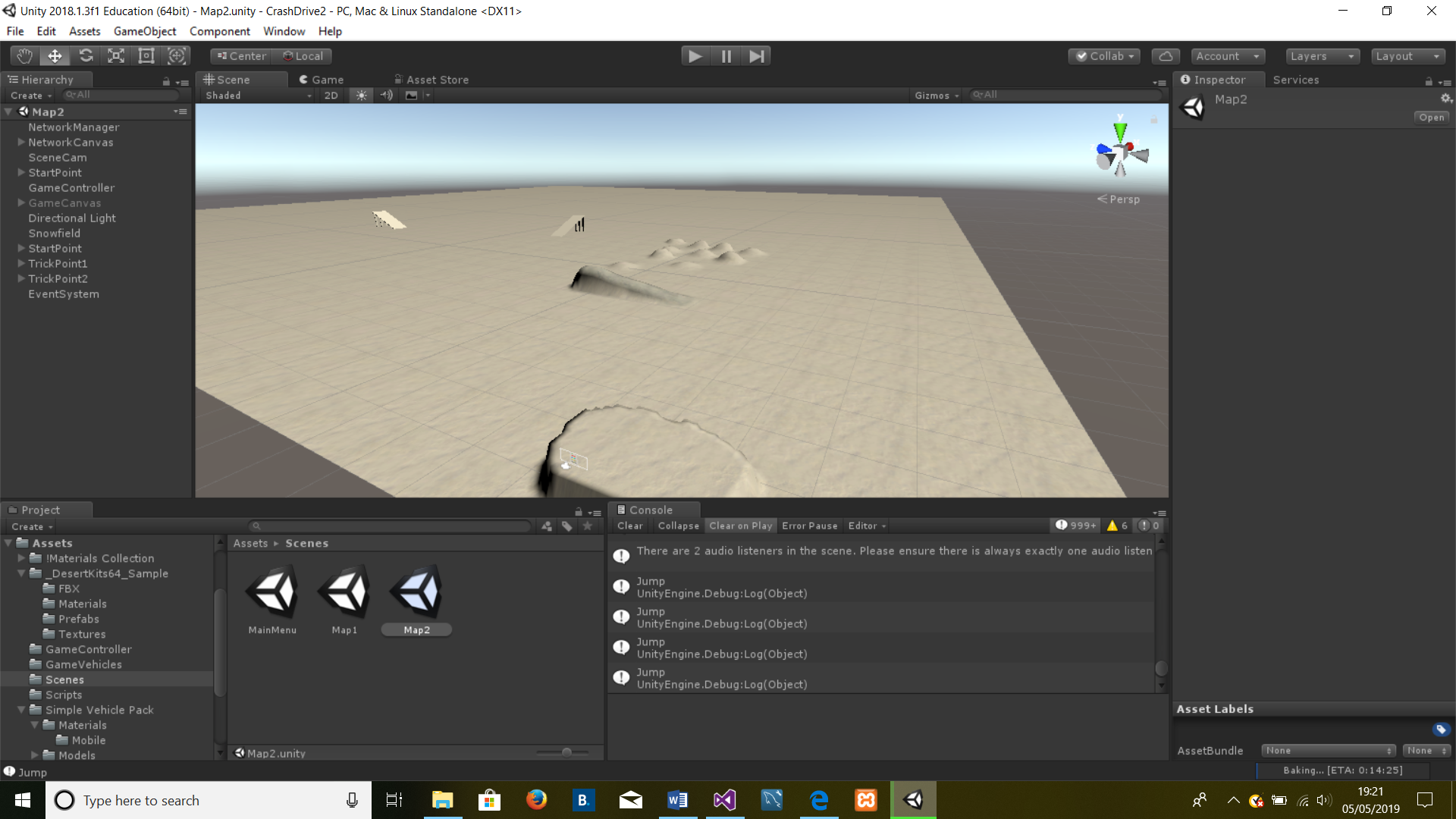Toggle Collapse in Console
This screenshot has width=1456, height=819.
(x=678, y=526)
